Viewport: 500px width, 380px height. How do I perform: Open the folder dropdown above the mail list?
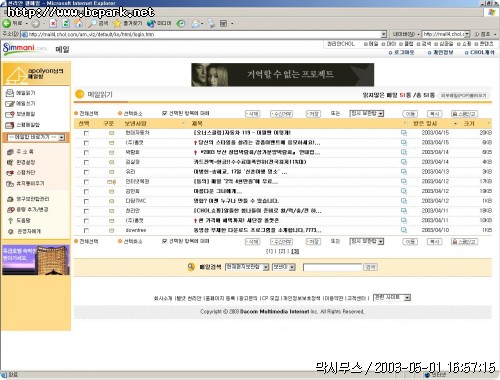(x=367, y=113)
